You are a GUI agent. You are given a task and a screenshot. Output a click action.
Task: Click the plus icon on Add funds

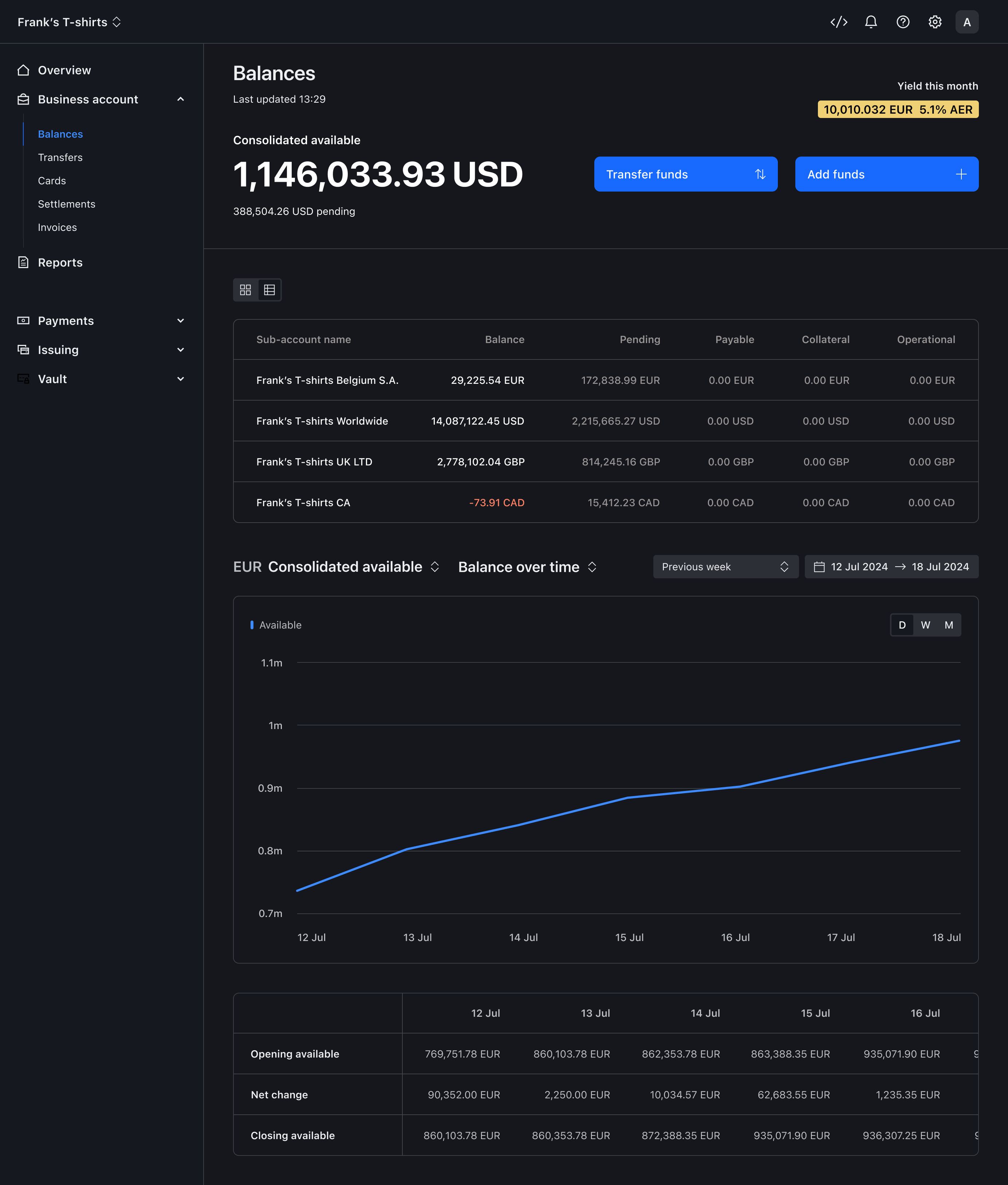[961, 174]
